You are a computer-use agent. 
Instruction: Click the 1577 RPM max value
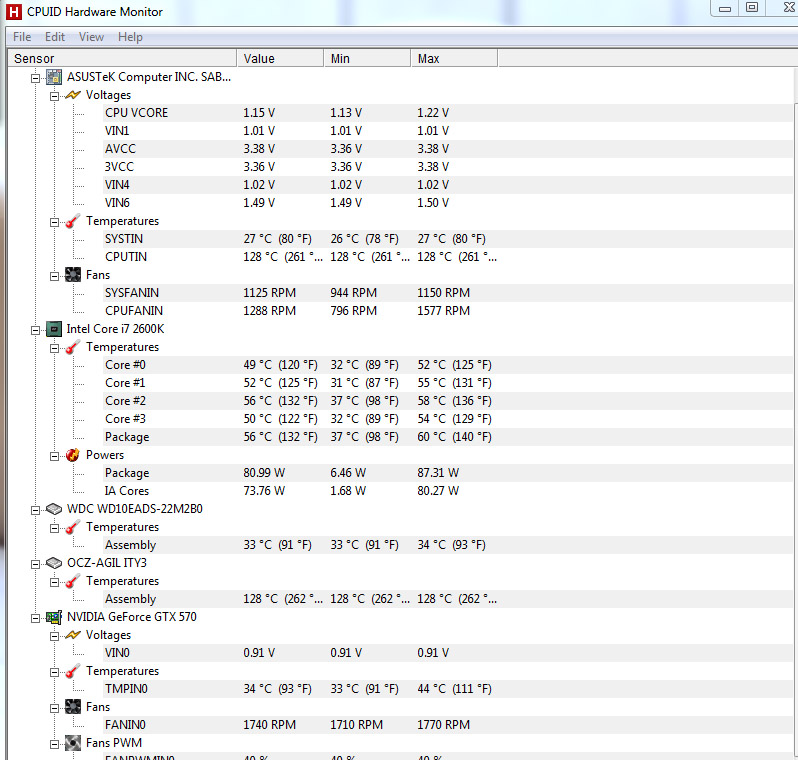443,311
